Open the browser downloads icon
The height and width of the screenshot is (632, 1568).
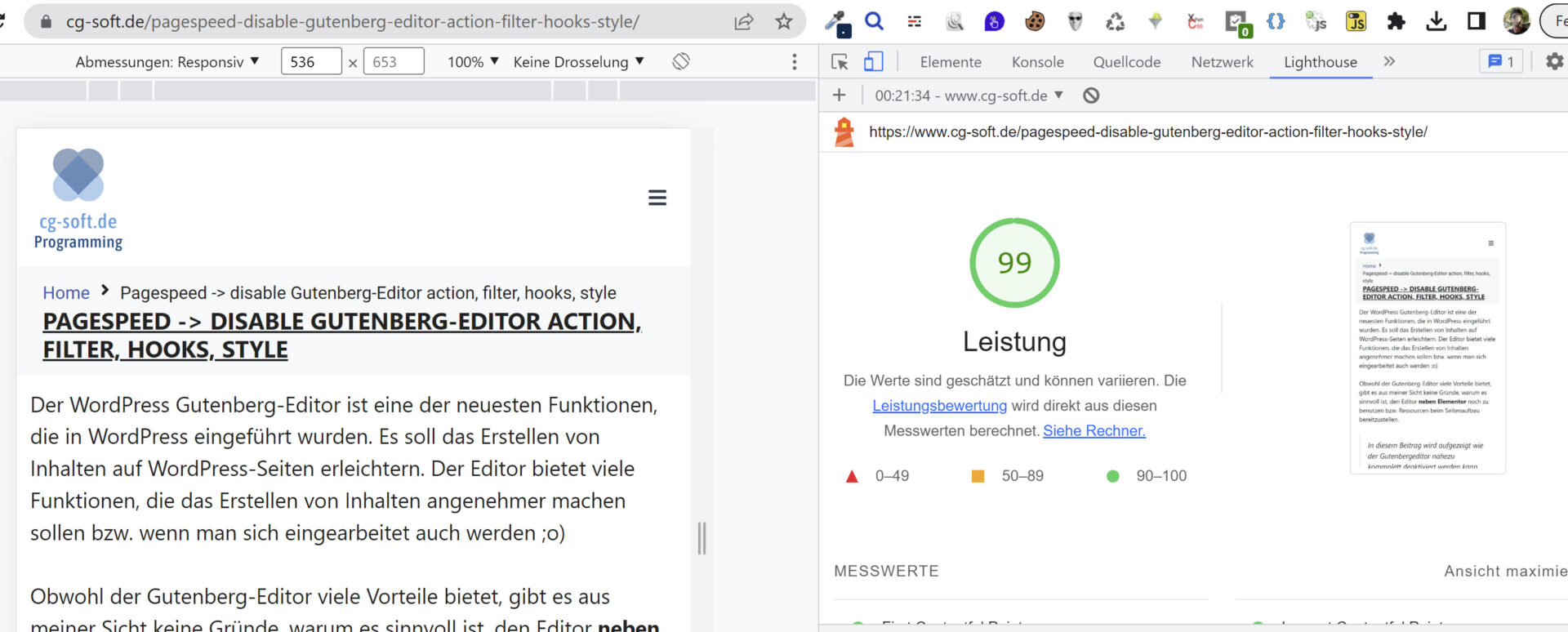click(1436, 21)
